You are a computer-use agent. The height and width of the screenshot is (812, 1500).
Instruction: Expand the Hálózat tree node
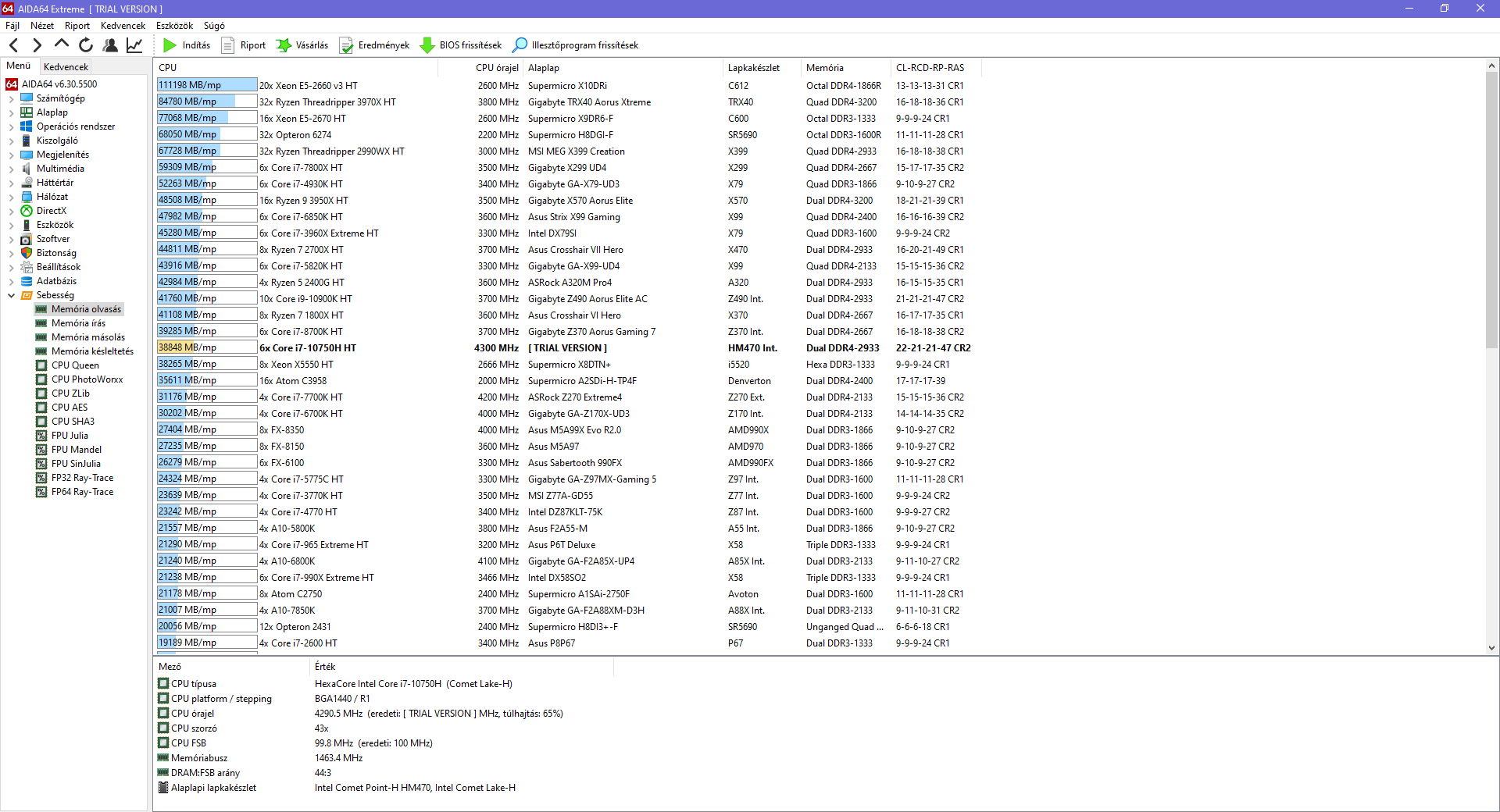coord(11,198)
